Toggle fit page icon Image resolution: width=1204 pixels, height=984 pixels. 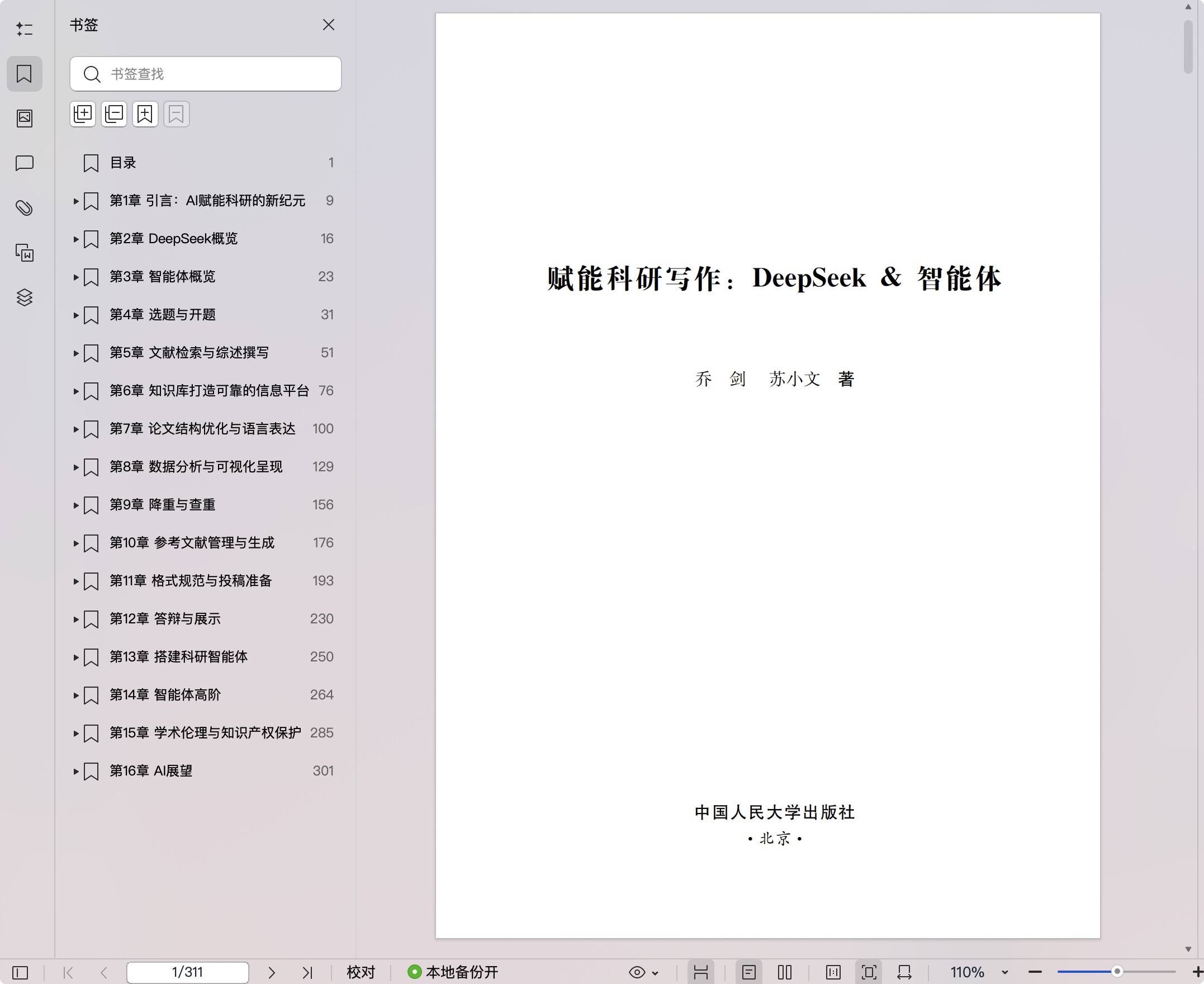coord(869,973)
